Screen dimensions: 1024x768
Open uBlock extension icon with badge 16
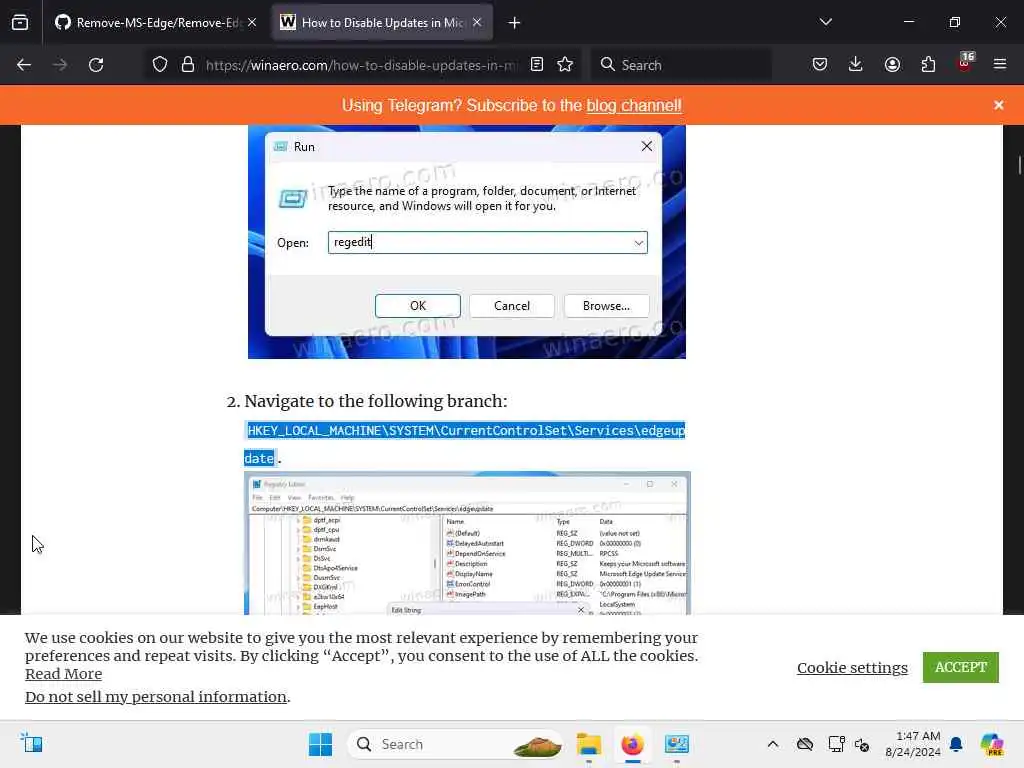point(965,63)
